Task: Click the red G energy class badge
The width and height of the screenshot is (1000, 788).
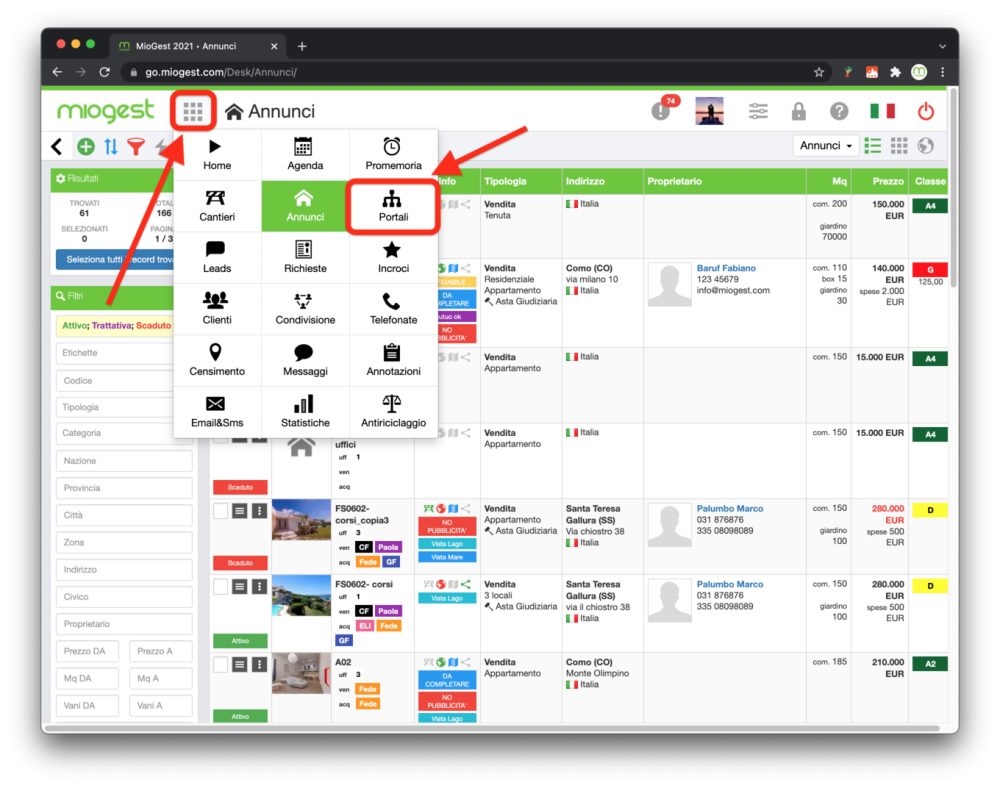Action: (x=930, y=270)
